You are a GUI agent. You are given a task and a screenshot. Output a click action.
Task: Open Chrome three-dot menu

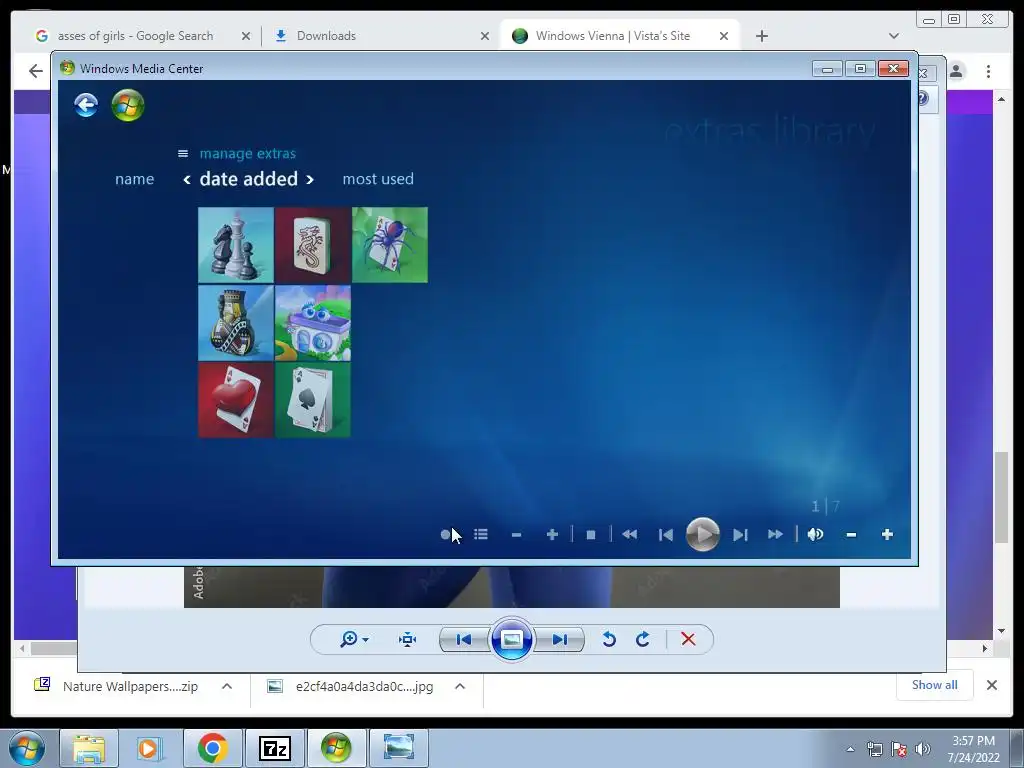coord(988,71)
